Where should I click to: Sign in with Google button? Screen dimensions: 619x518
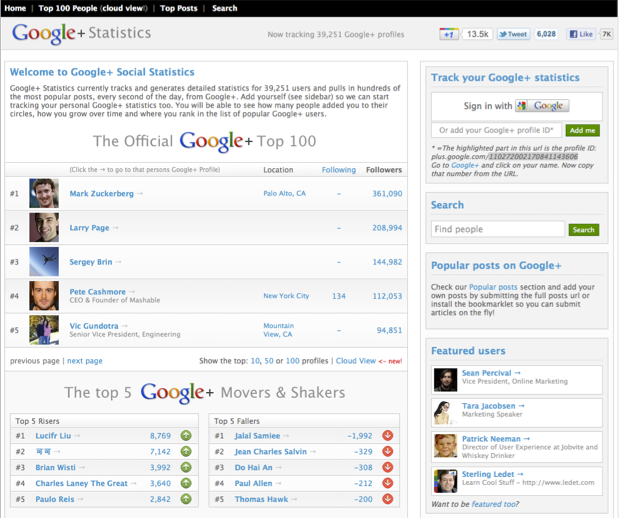click(542, 106)
